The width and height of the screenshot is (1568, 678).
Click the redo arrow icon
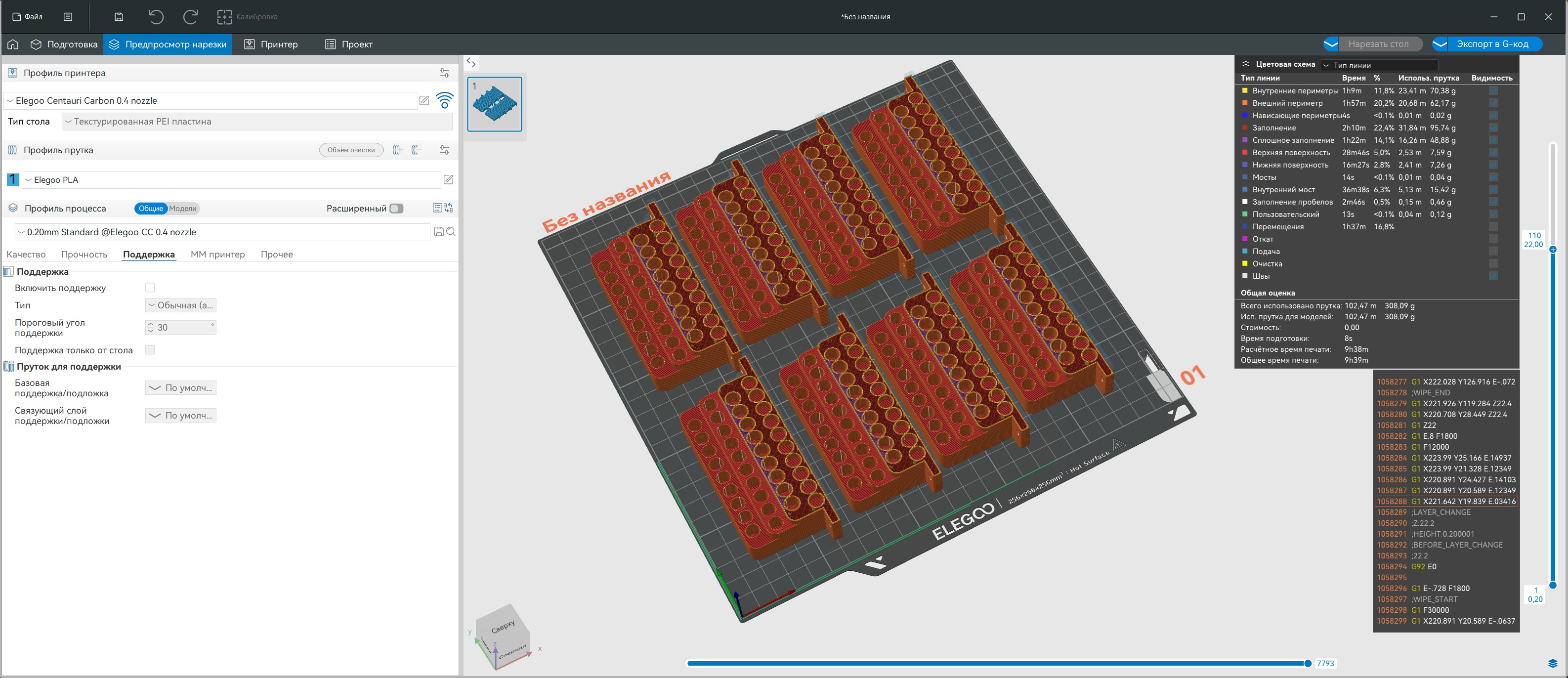pyautogui.click(x=190, y=17)
